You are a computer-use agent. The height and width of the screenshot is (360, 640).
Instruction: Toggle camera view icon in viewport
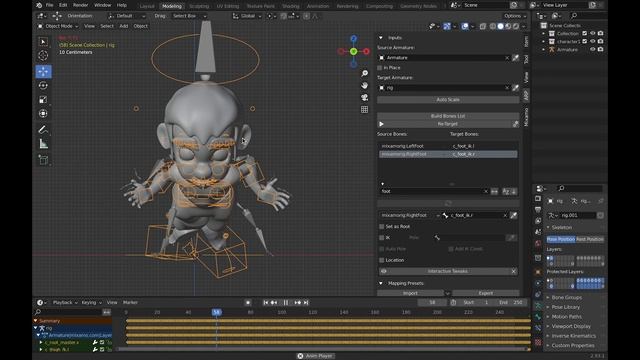pyautogui.click(x=364, y=97)
